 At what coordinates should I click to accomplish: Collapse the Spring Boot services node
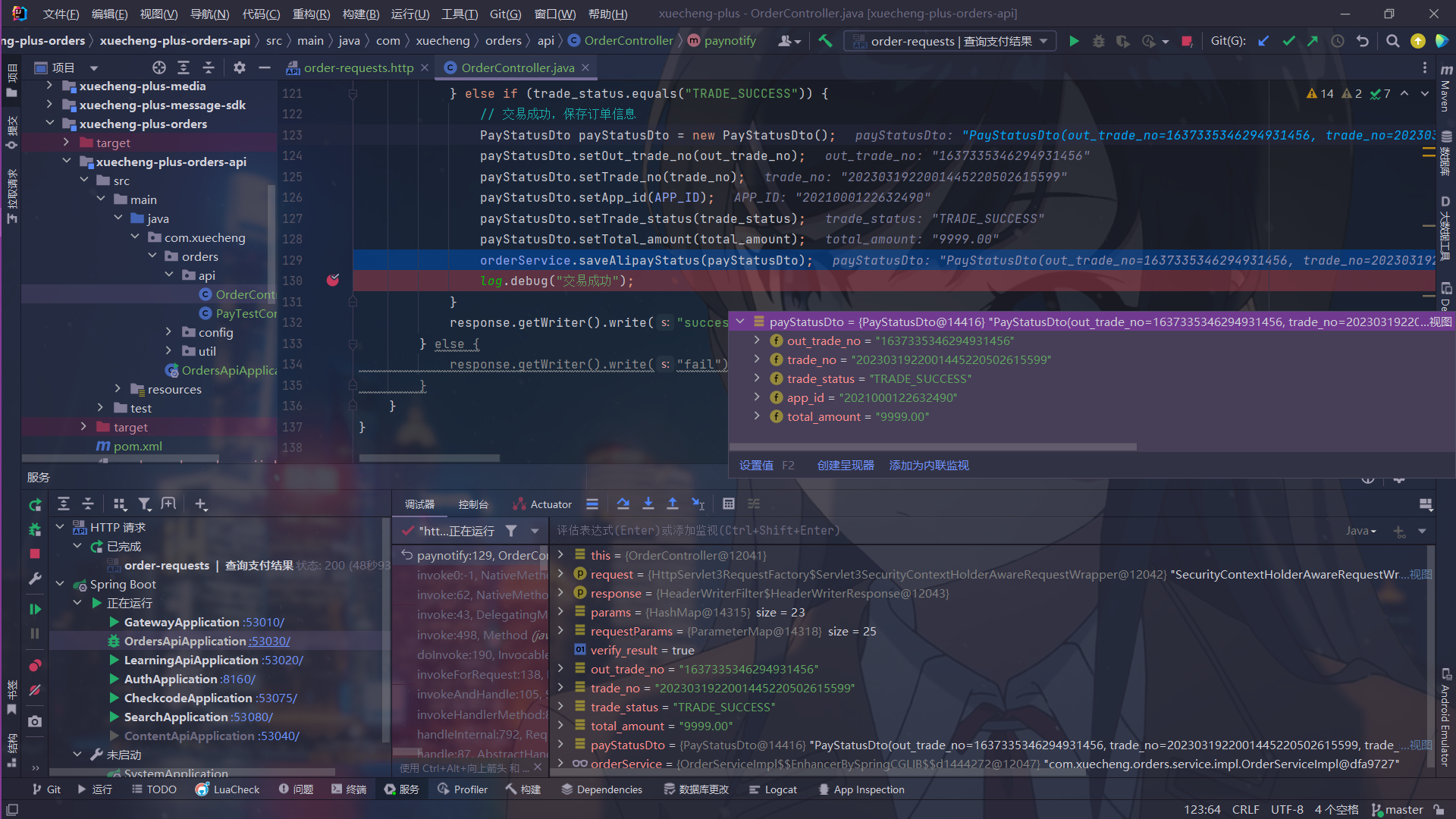point(61,584)
